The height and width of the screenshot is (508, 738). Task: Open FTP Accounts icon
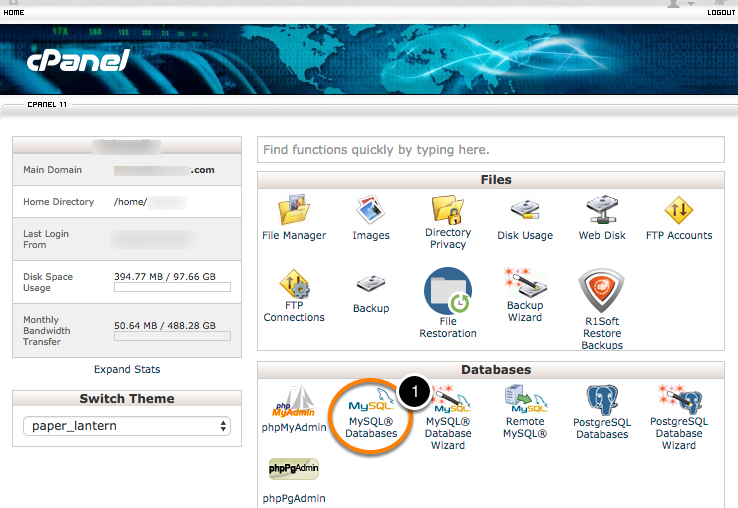tap(679, 210)
